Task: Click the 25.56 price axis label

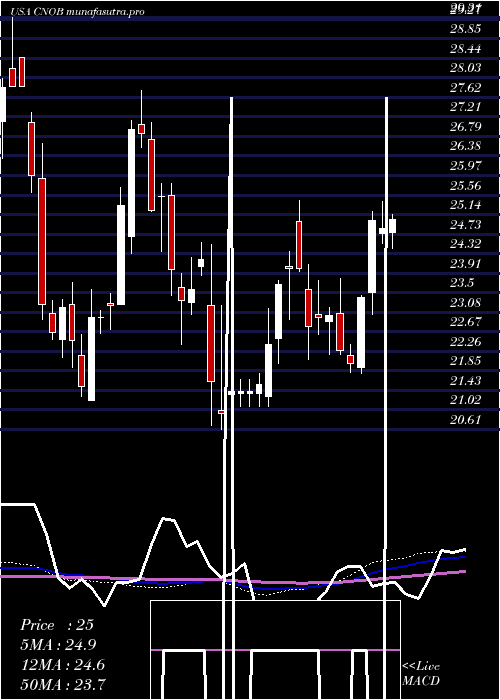Action: (x=466, y=185)
